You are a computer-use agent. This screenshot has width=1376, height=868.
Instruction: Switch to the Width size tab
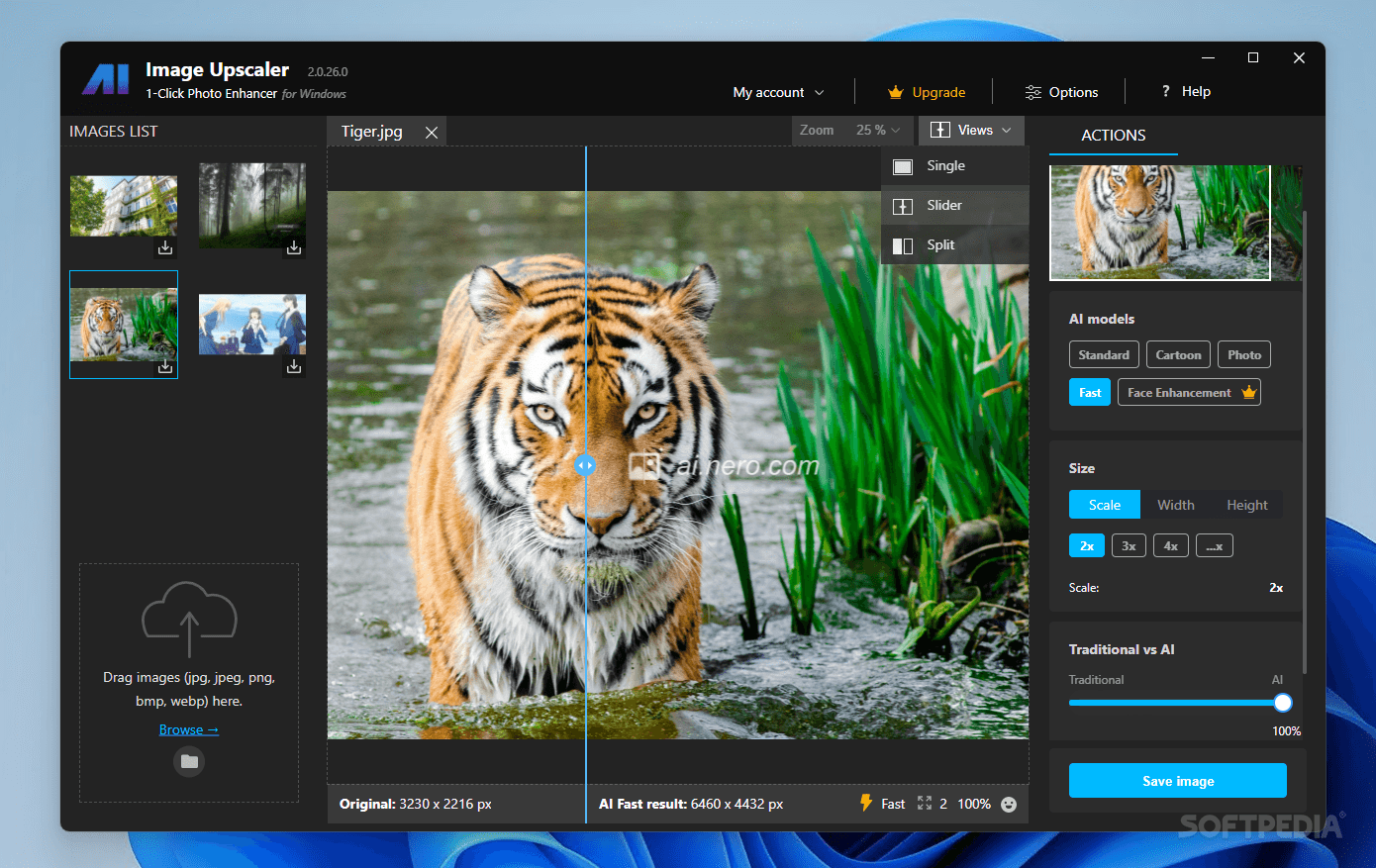click(1176, 505)
